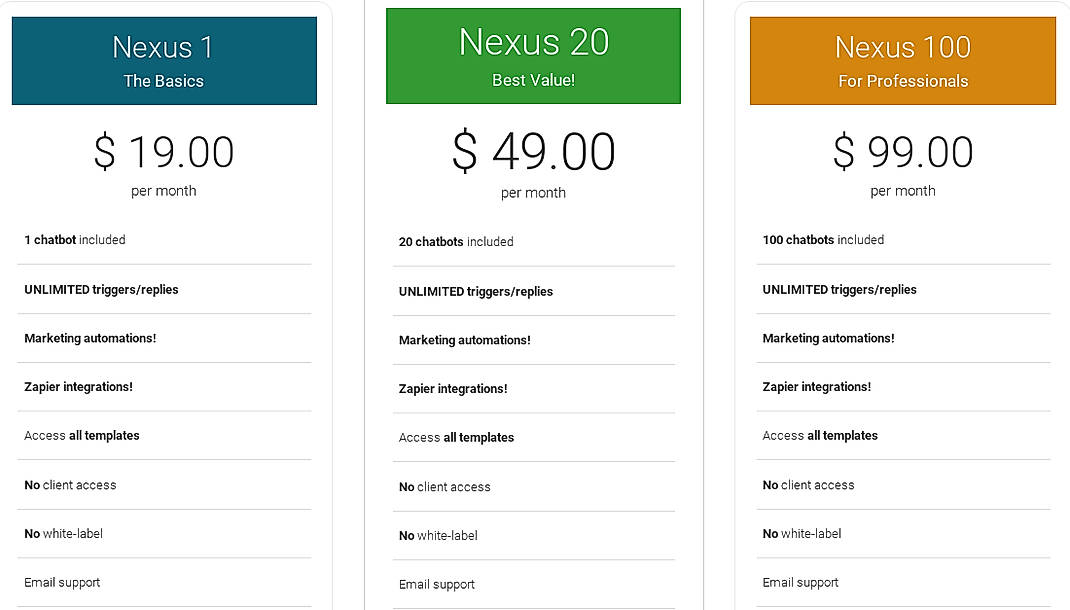Screen dimensions: 1070x610
Task: Click '100 chatbots included' on Nexus 100
Action: pos(822,240)
